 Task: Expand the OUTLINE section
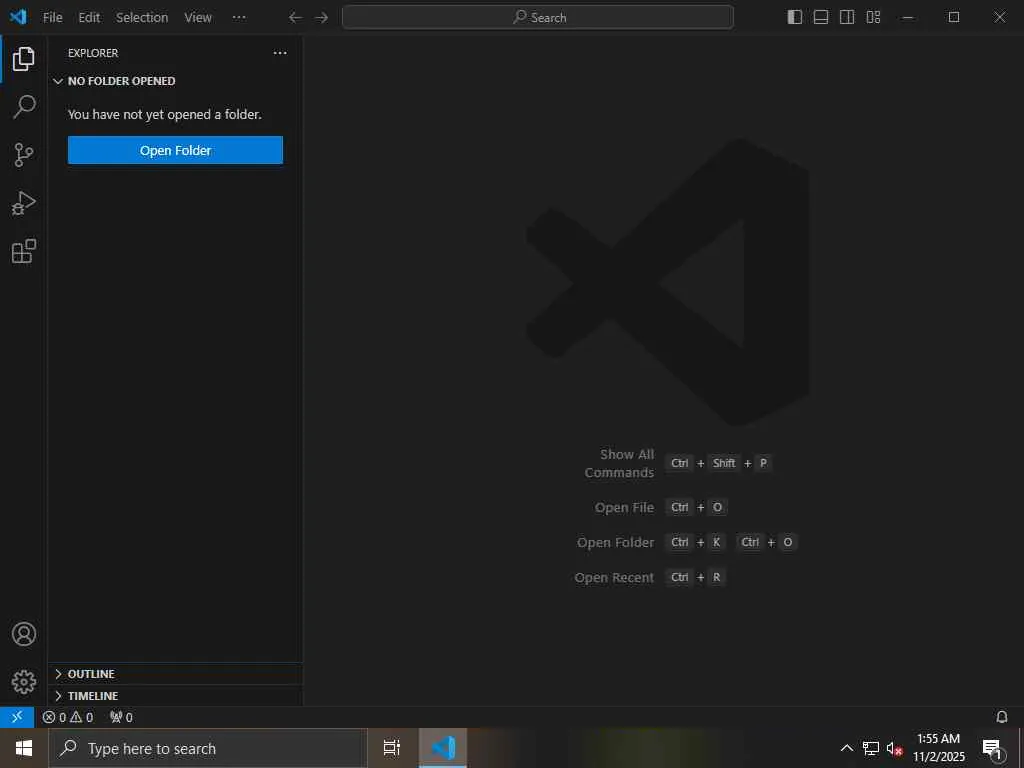[175, 674]
